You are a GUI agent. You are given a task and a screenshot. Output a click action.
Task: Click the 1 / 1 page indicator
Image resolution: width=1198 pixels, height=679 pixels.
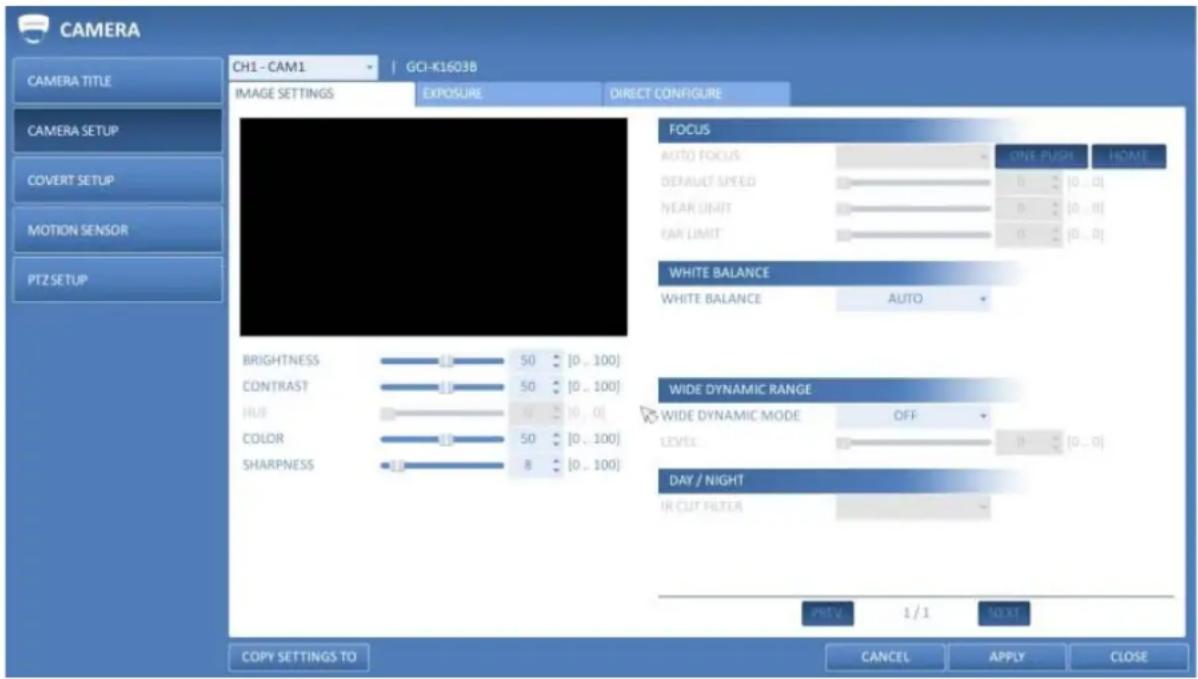click(x=916, y=613)
